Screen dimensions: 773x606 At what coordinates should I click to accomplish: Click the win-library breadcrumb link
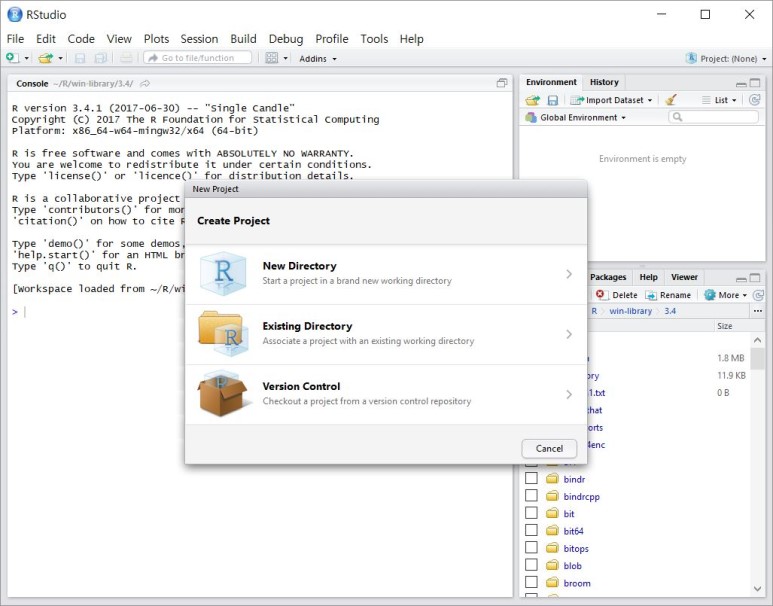click(x=631, y=311)
